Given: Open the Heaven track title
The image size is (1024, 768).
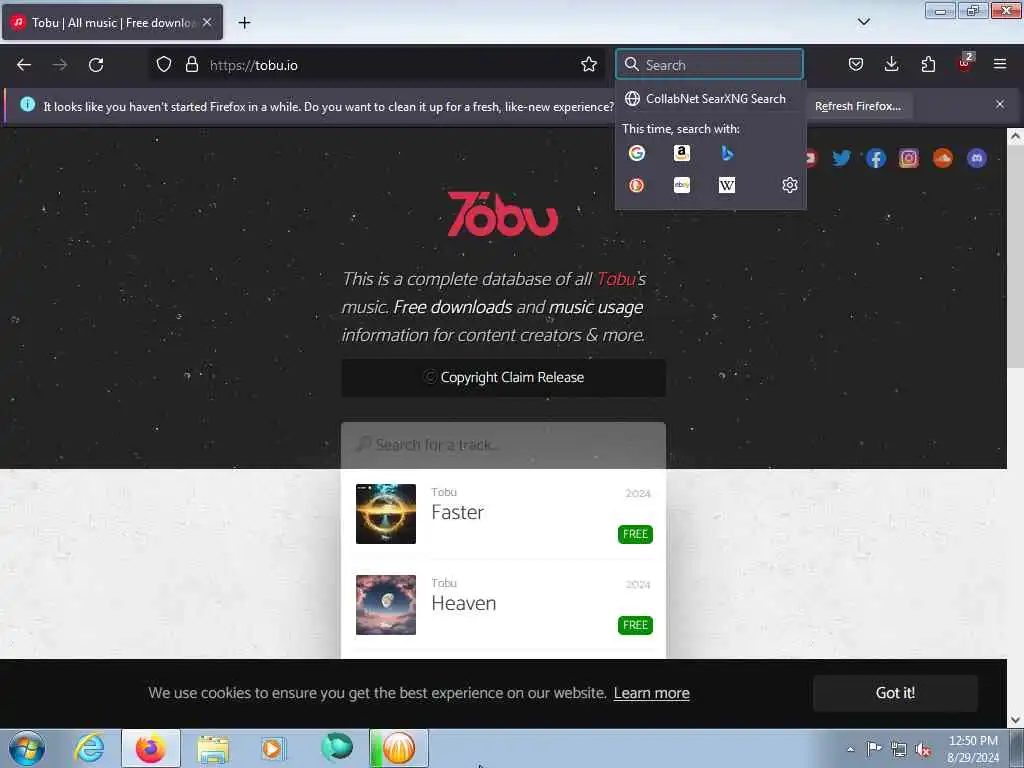Looking at the screenshot, I should (464, 603).
